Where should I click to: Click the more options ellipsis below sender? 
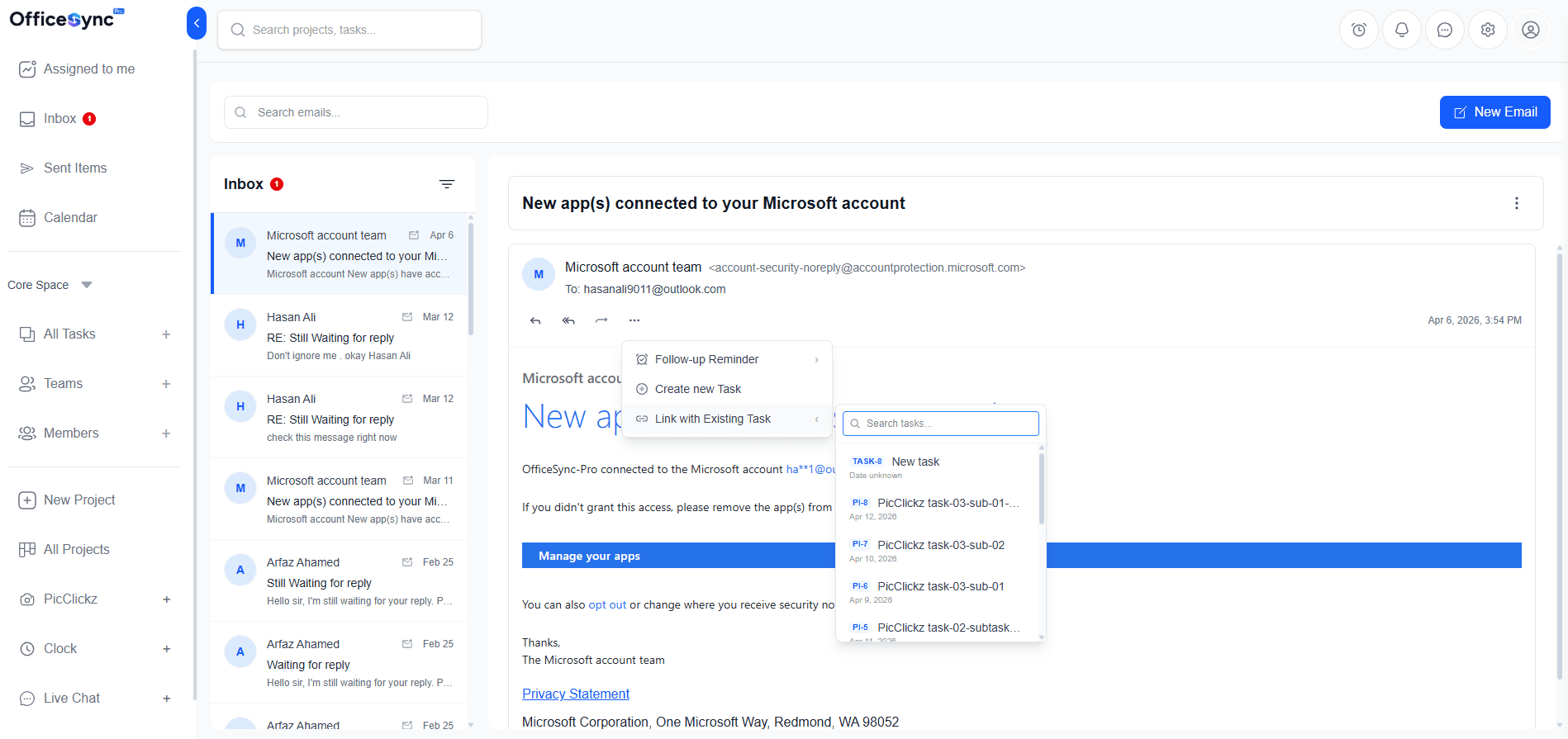point(634,320)
